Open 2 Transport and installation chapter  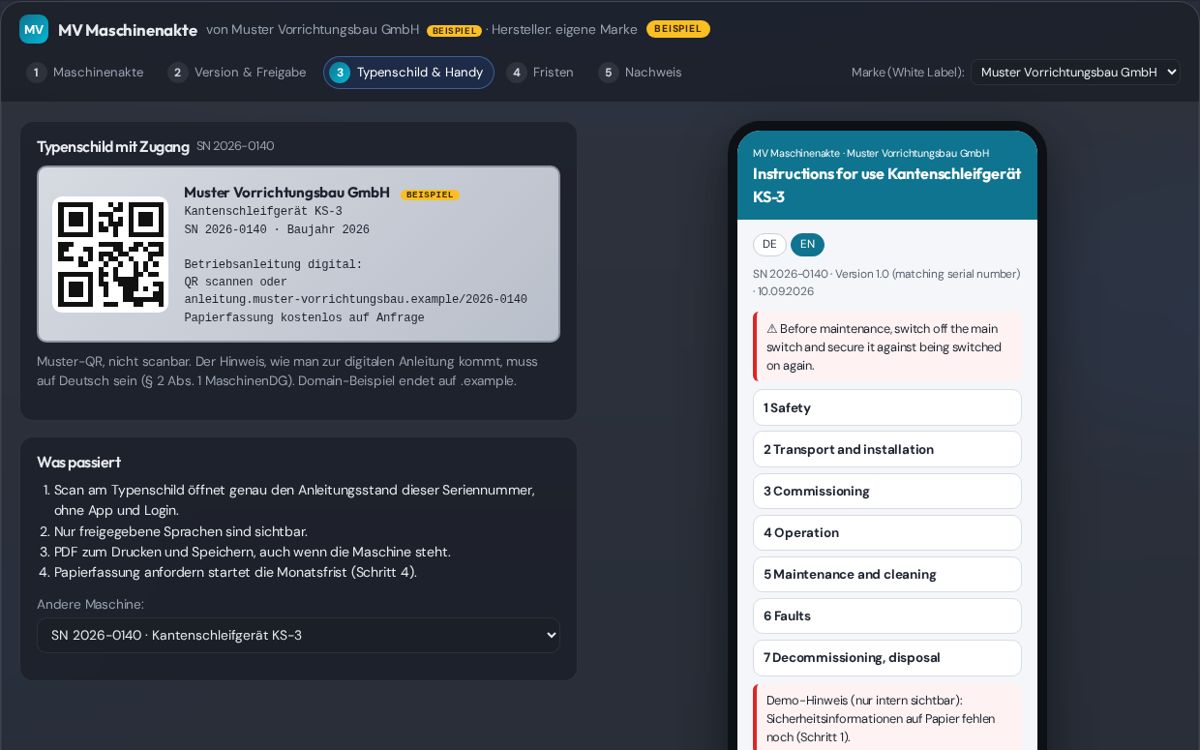tap(887, 449)
